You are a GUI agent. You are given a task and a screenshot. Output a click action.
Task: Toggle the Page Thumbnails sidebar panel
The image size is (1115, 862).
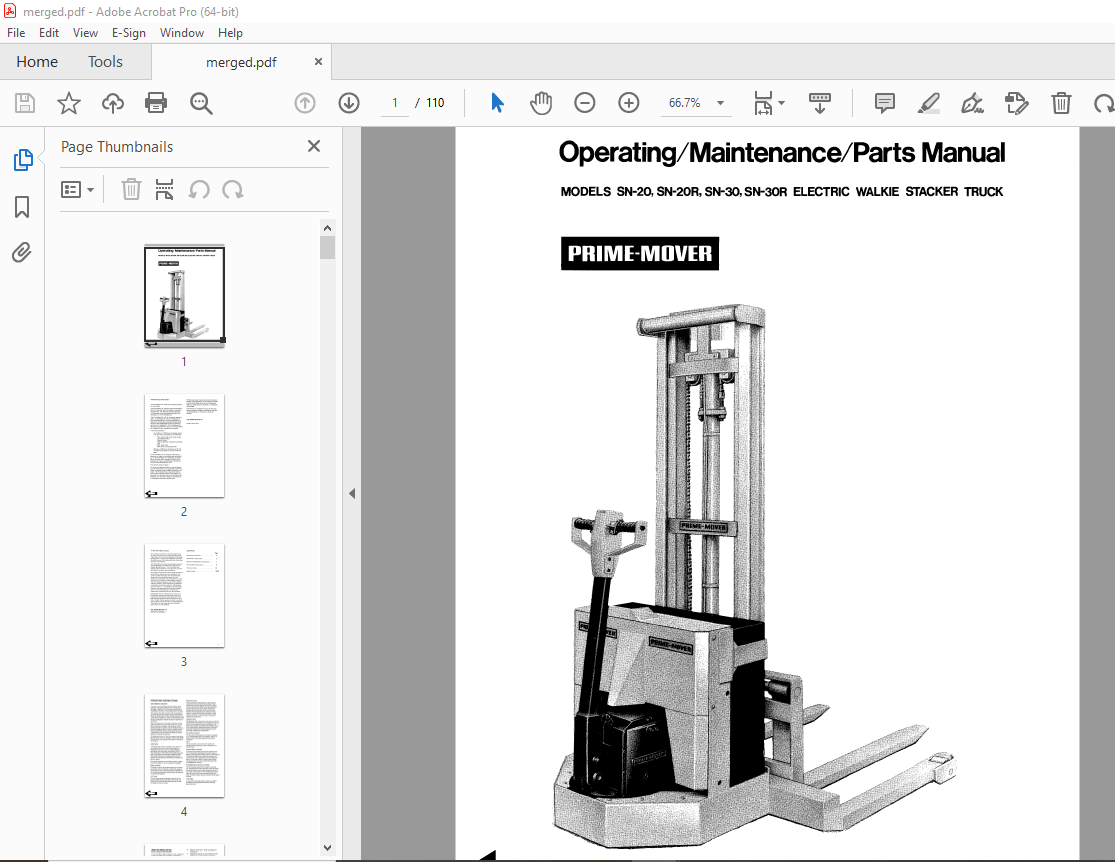[x=22, y=160]
